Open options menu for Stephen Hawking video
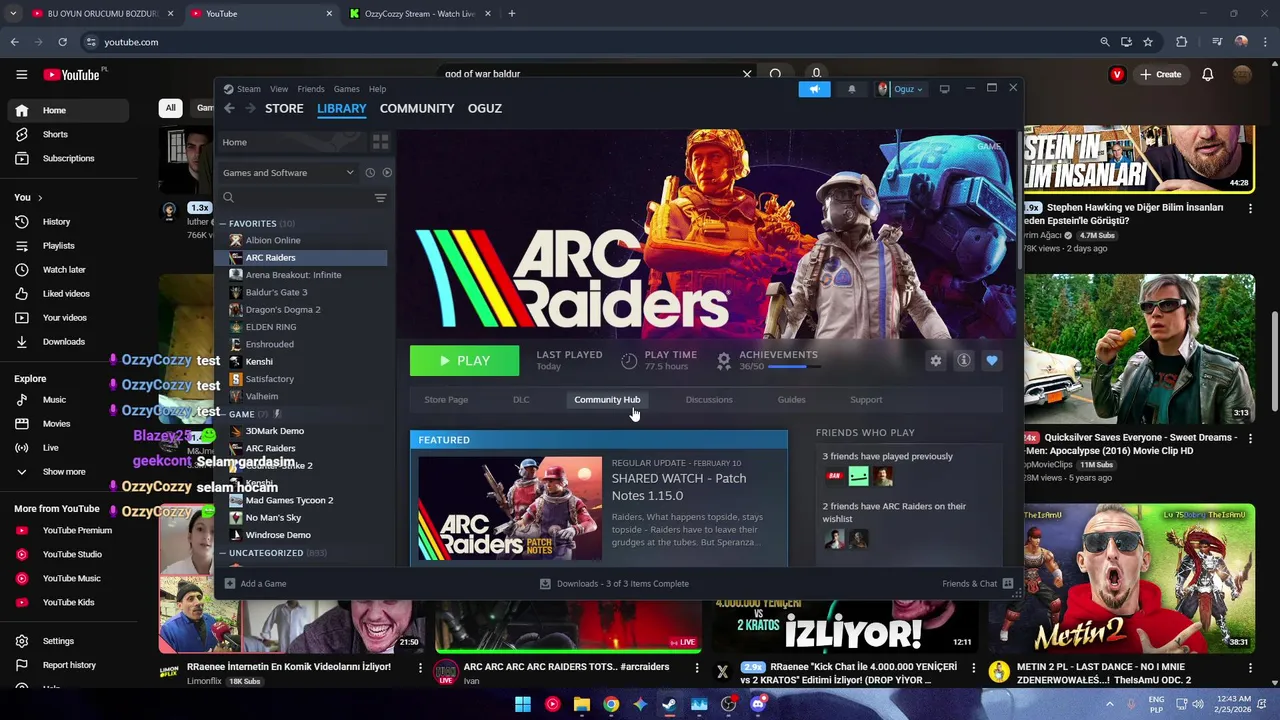 (x=1250, y=209)
